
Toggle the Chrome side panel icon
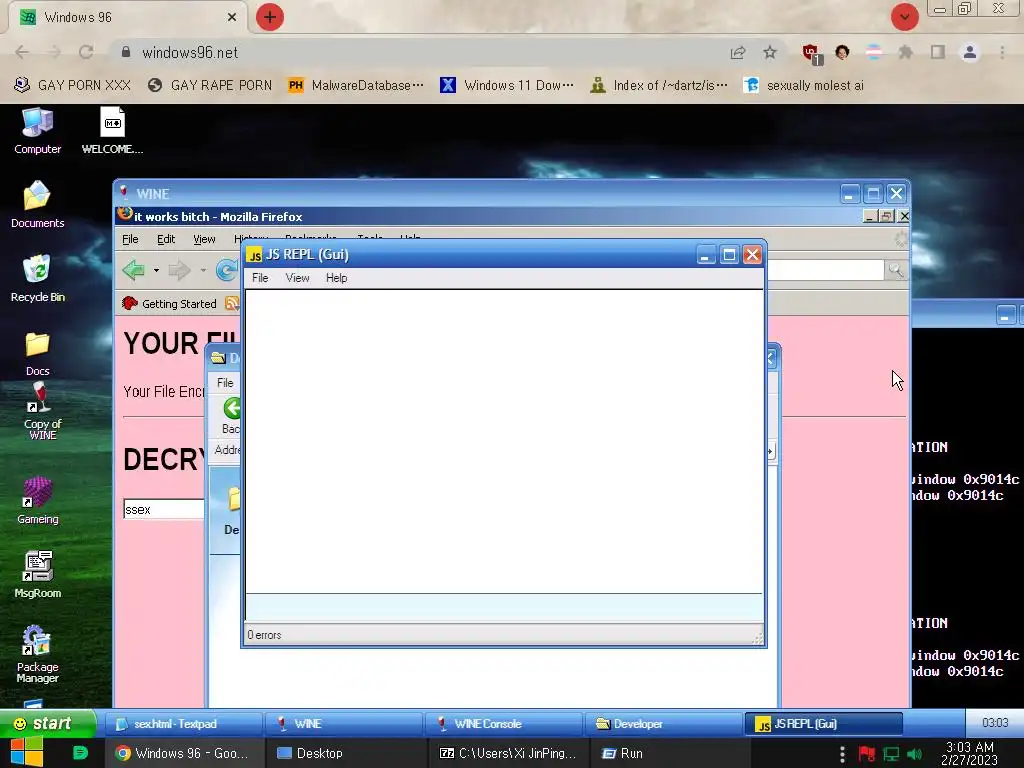click(938, 52)
